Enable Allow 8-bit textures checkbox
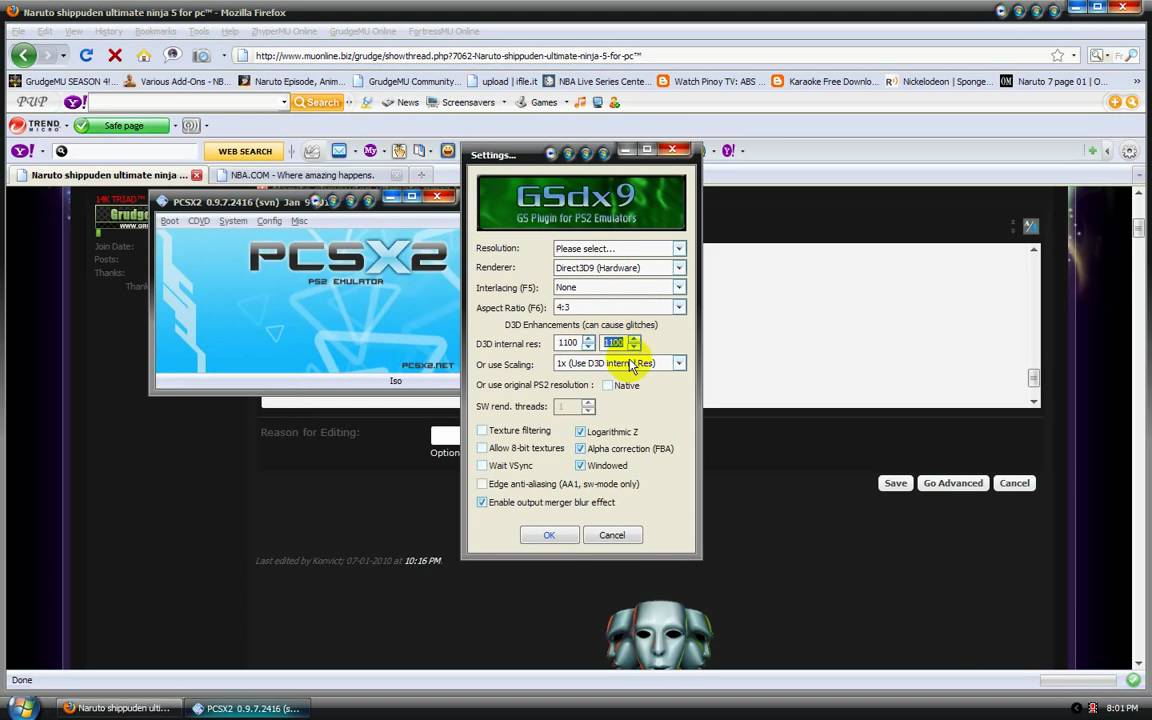Viewport: 1152px width, 720px height. (482, 448)
